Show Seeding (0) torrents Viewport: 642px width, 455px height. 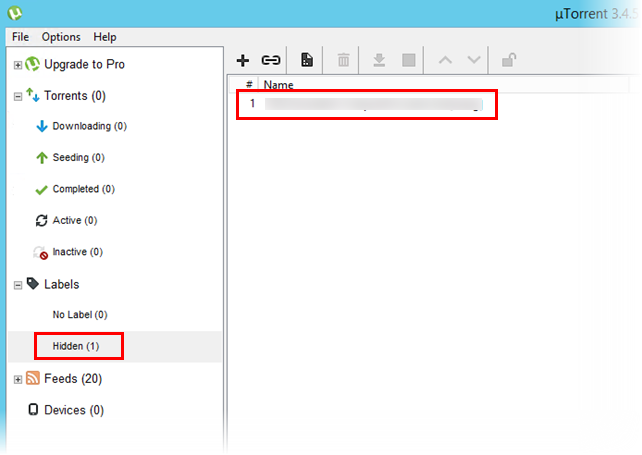click(x=79, y=158)
